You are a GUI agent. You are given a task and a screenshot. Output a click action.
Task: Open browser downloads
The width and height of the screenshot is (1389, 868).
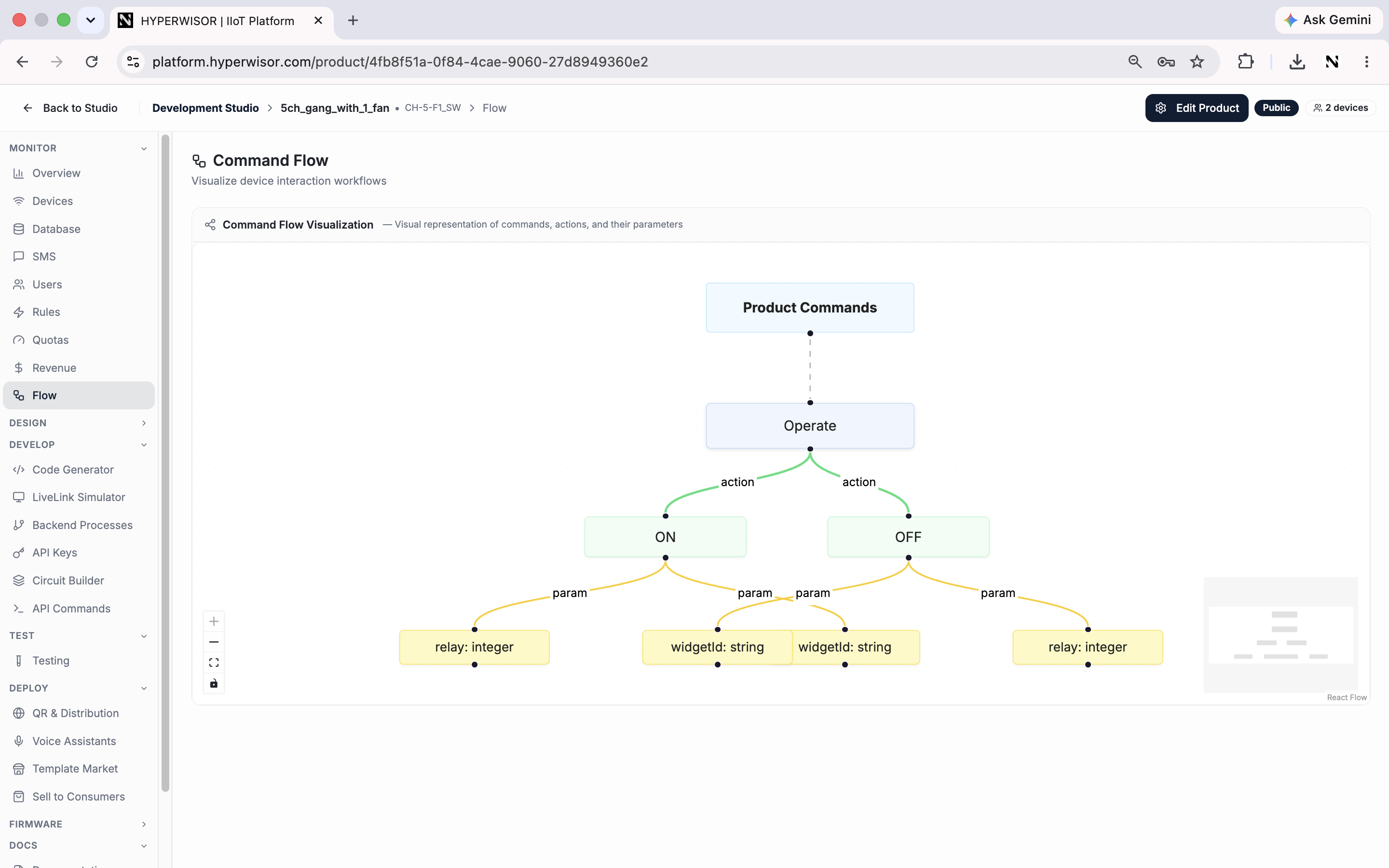click(x=1297, y=61)
